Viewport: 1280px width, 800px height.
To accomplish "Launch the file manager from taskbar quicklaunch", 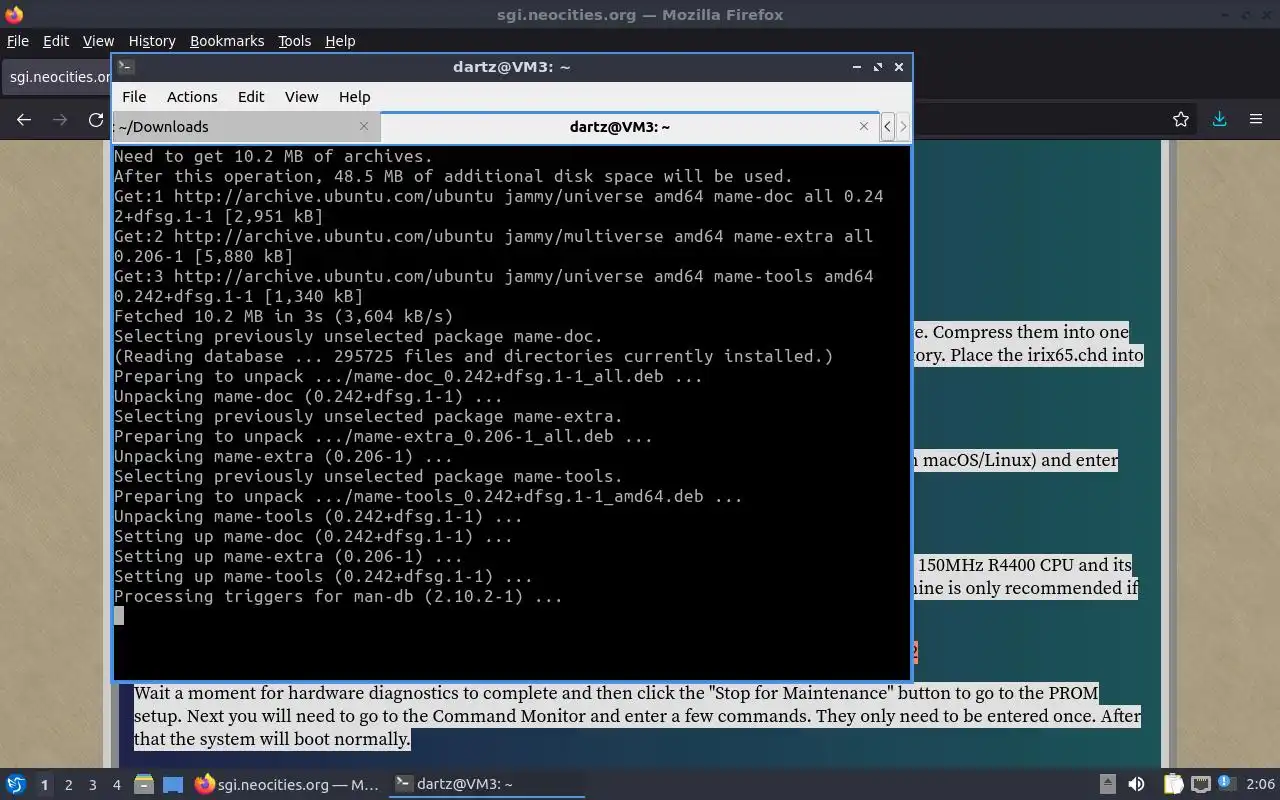I will [144, 785].
